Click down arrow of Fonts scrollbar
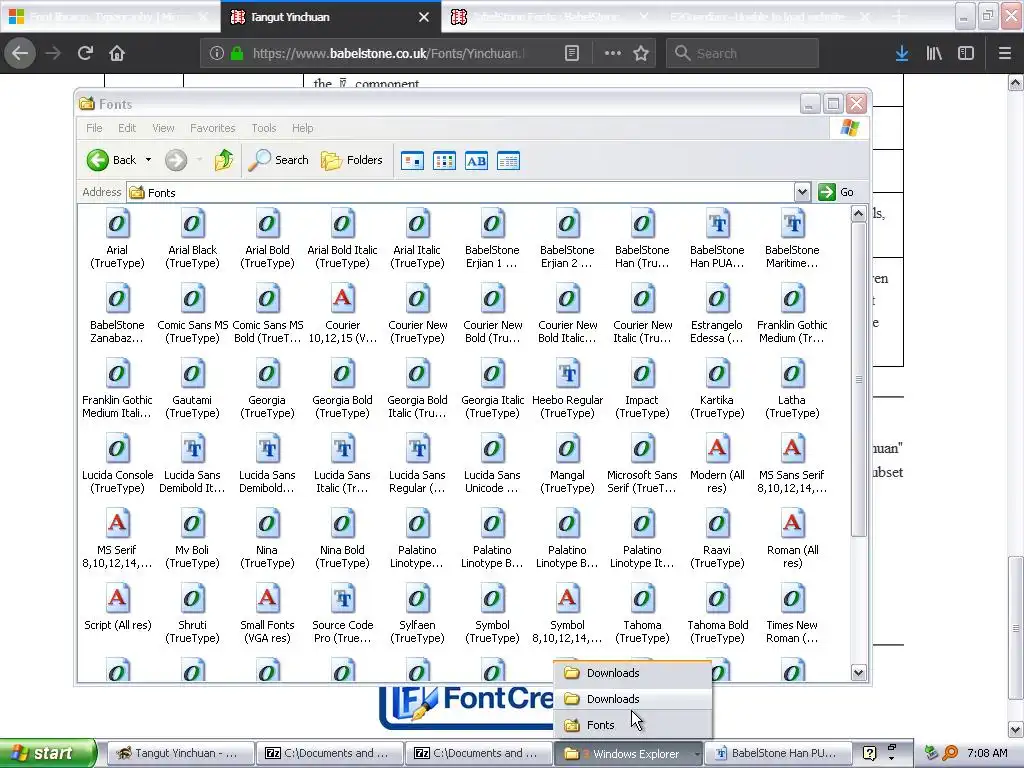Viewport: 1024px width, 768px height. 858,672
